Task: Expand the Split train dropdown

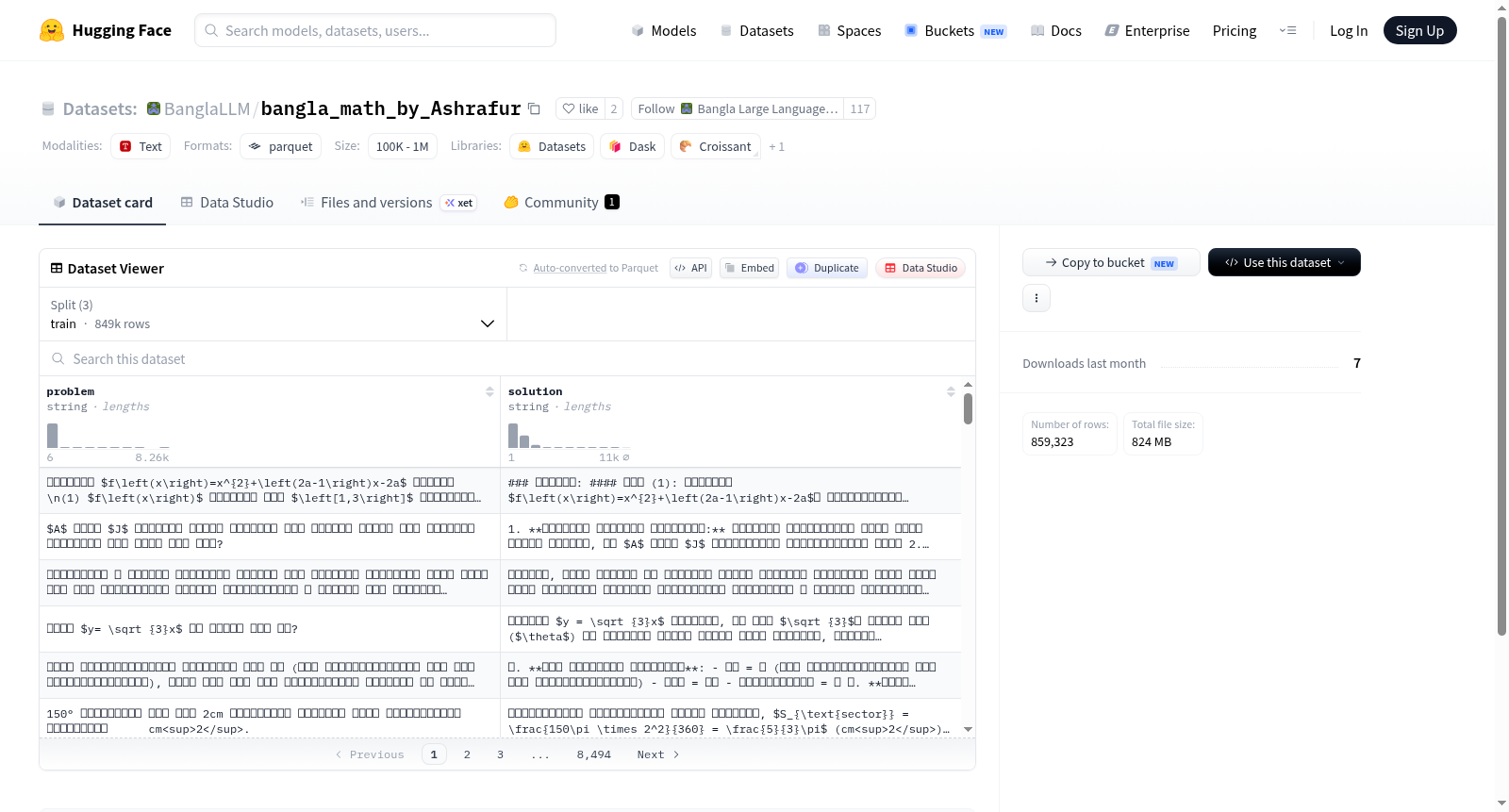Action: [x=273, y=314]
